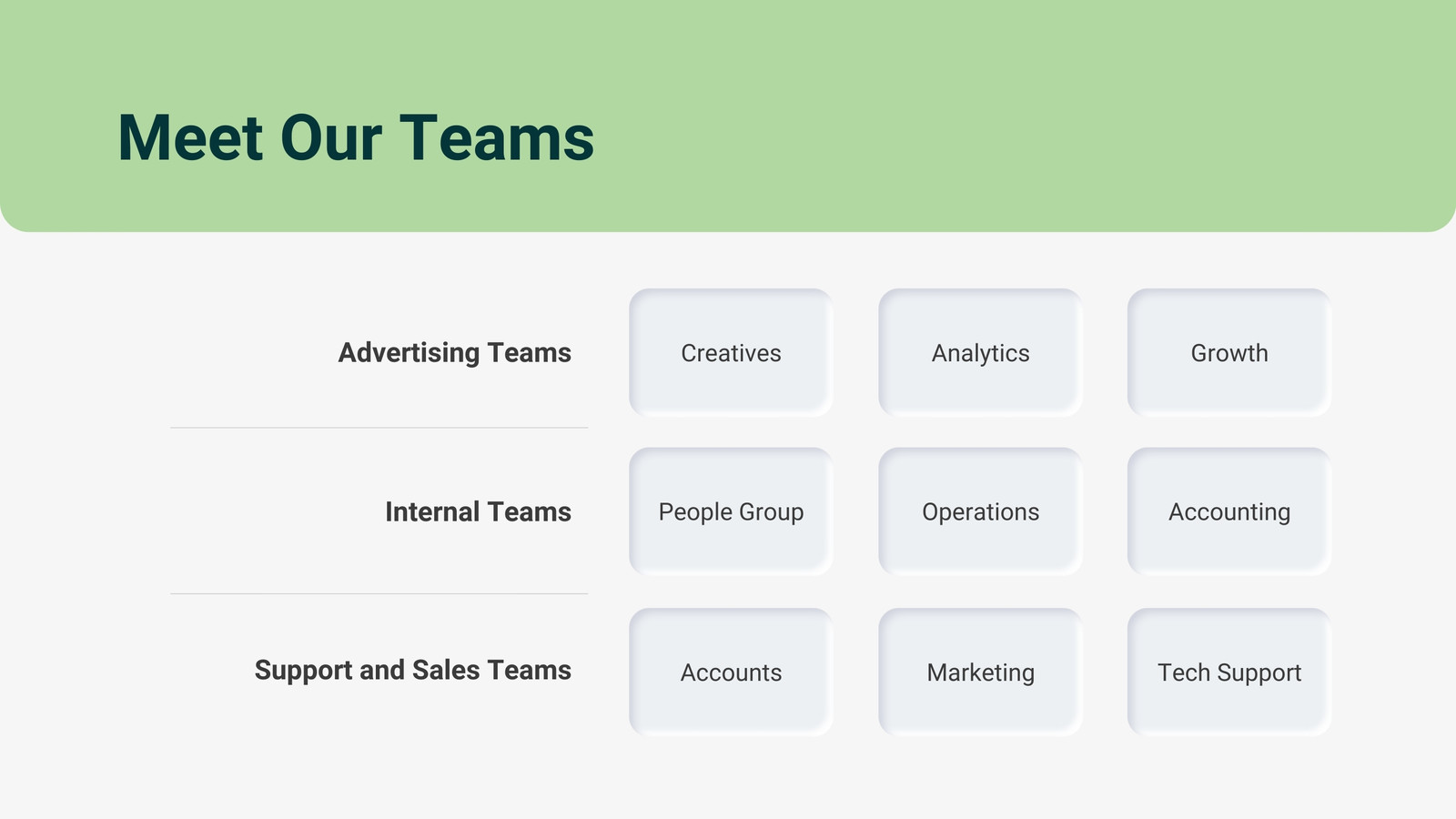Select the Advertising Teams heading
This screenshot has width=1456, height=819.
click(455, 353)
